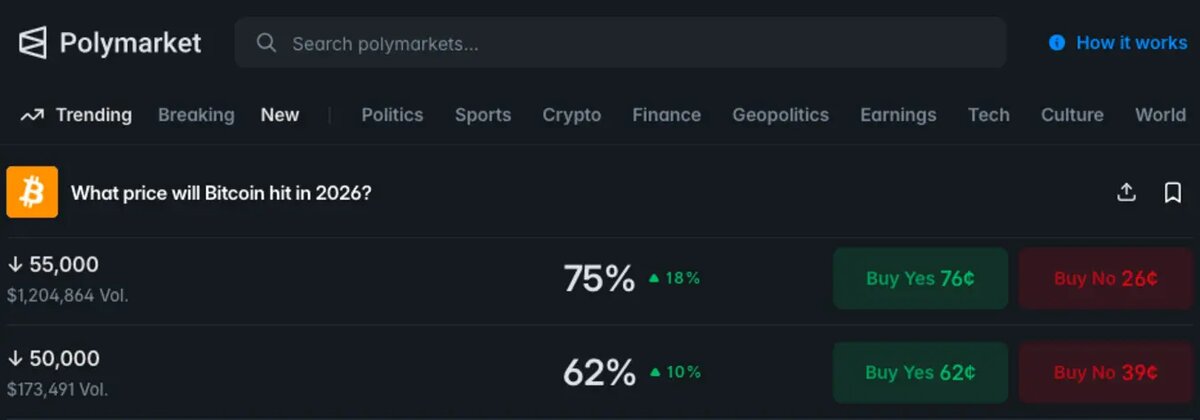Viewport: 1200px width, 420px height.
Task: Open the Bitcoin market icon
Action: [32, 192]
